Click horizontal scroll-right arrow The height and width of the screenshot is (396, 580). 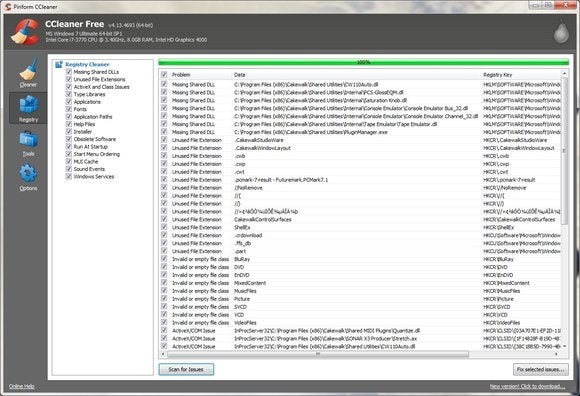pyautogui.click(x=556, y=354)
